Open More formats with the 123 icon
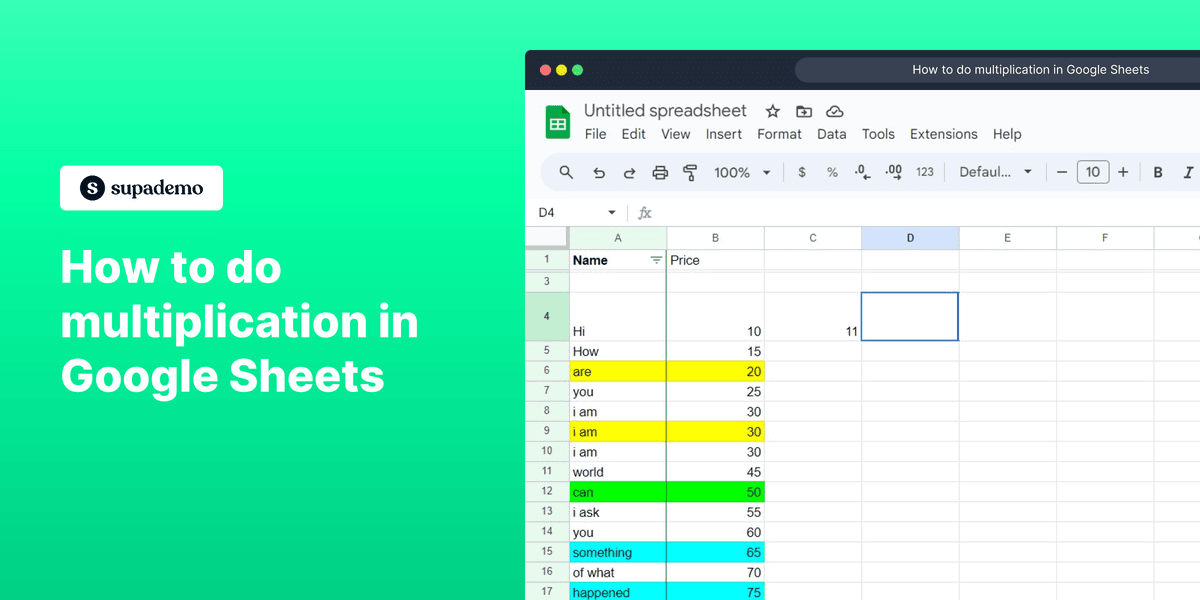Image resolution: width=1200 pixels, height=600 pixels. 925,172
